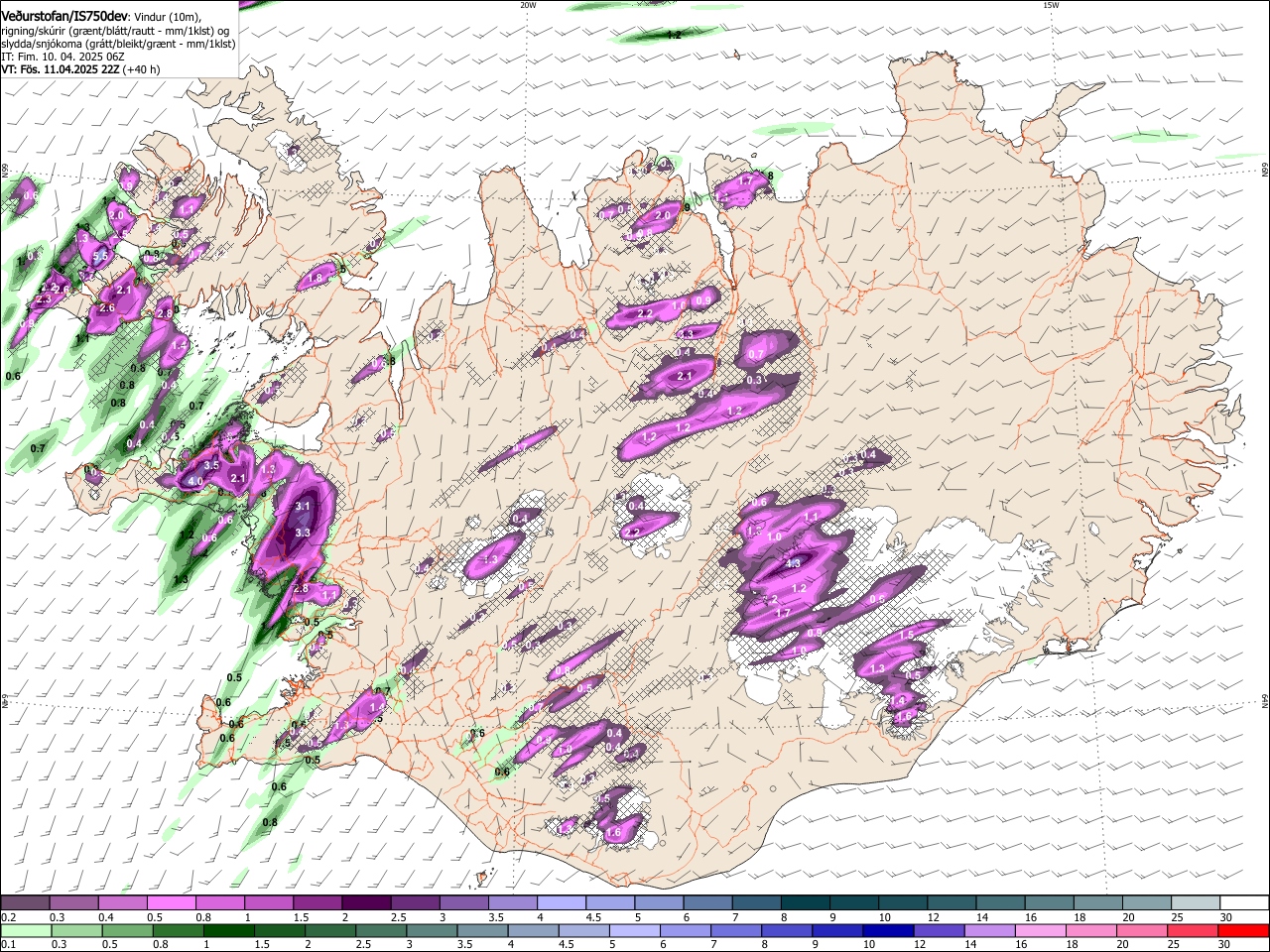1270x952 pixels.
Task: Click the '12' label in the top legend row
Action: (x=933, y=917)
